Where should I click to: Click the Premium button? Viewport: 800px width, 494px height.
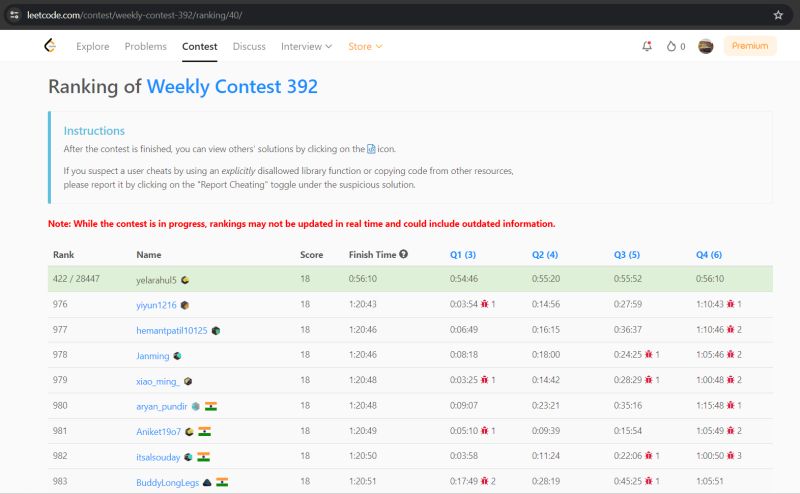[x=750, y=46]
